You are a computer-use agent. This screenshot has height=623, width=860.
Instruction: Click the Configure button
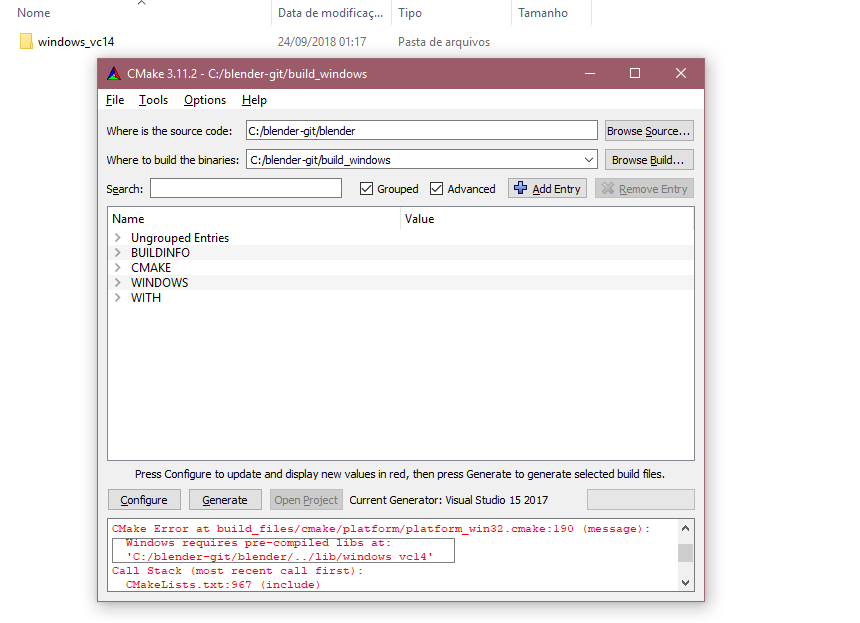pyautogui.click(x=144, y=500)
